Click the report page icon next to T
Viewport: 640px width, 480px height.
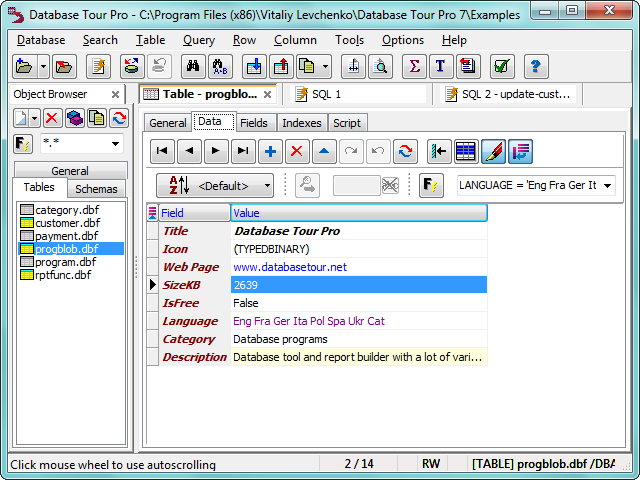468,66
